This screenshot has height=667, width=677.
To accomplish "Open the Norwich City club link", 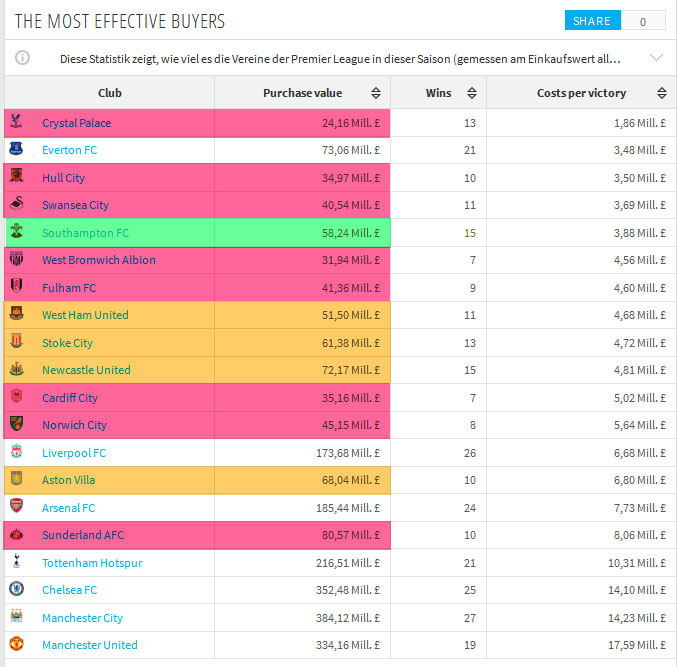I will pyautogui.click(x=75, y=425).
